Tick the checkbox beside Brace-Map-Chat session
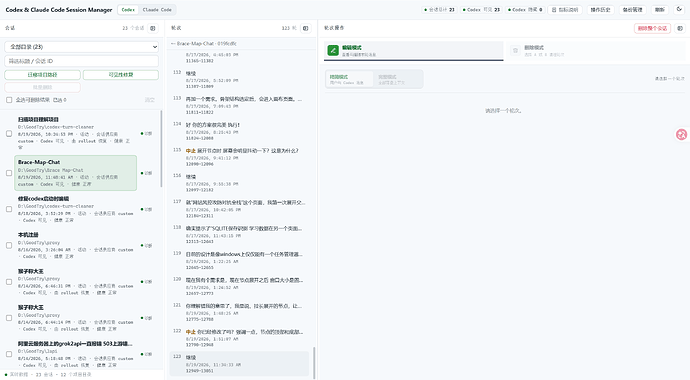This screenshot has width=690, height=380. [9, 173]
